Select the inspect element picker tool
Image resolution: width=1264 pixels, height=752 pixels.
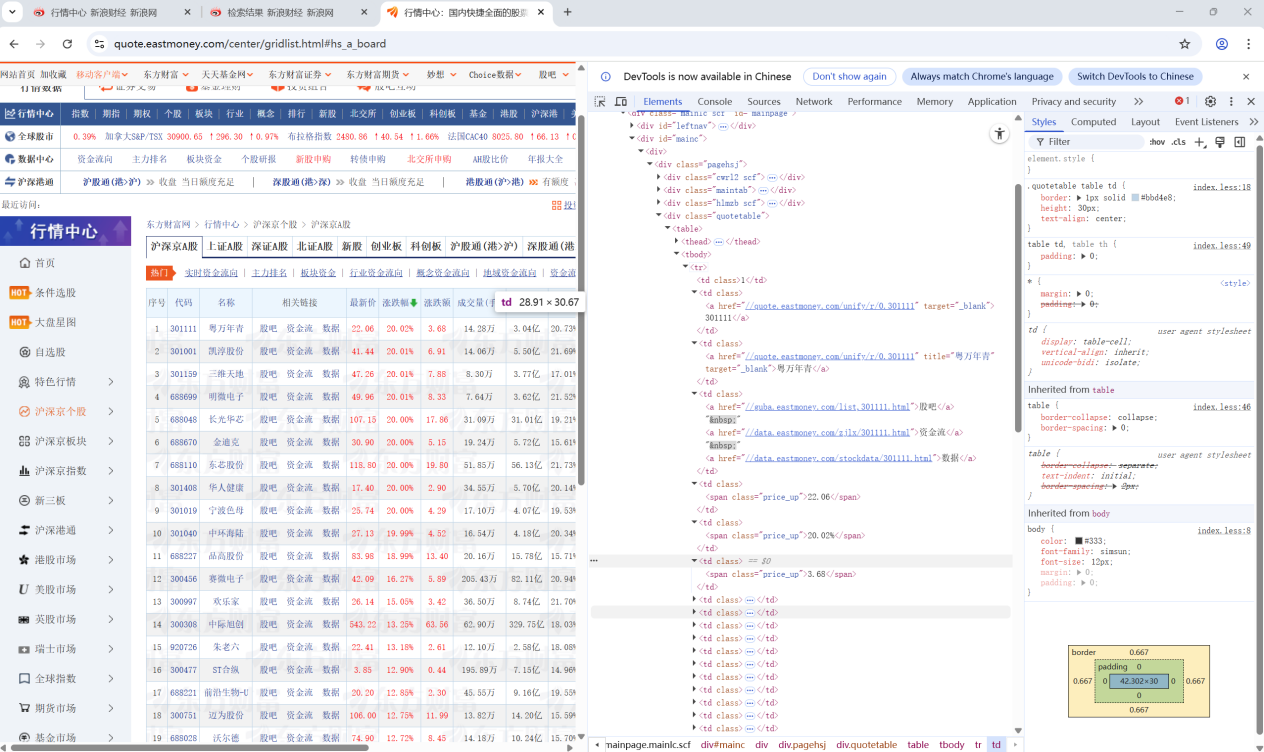coord(600,102)
